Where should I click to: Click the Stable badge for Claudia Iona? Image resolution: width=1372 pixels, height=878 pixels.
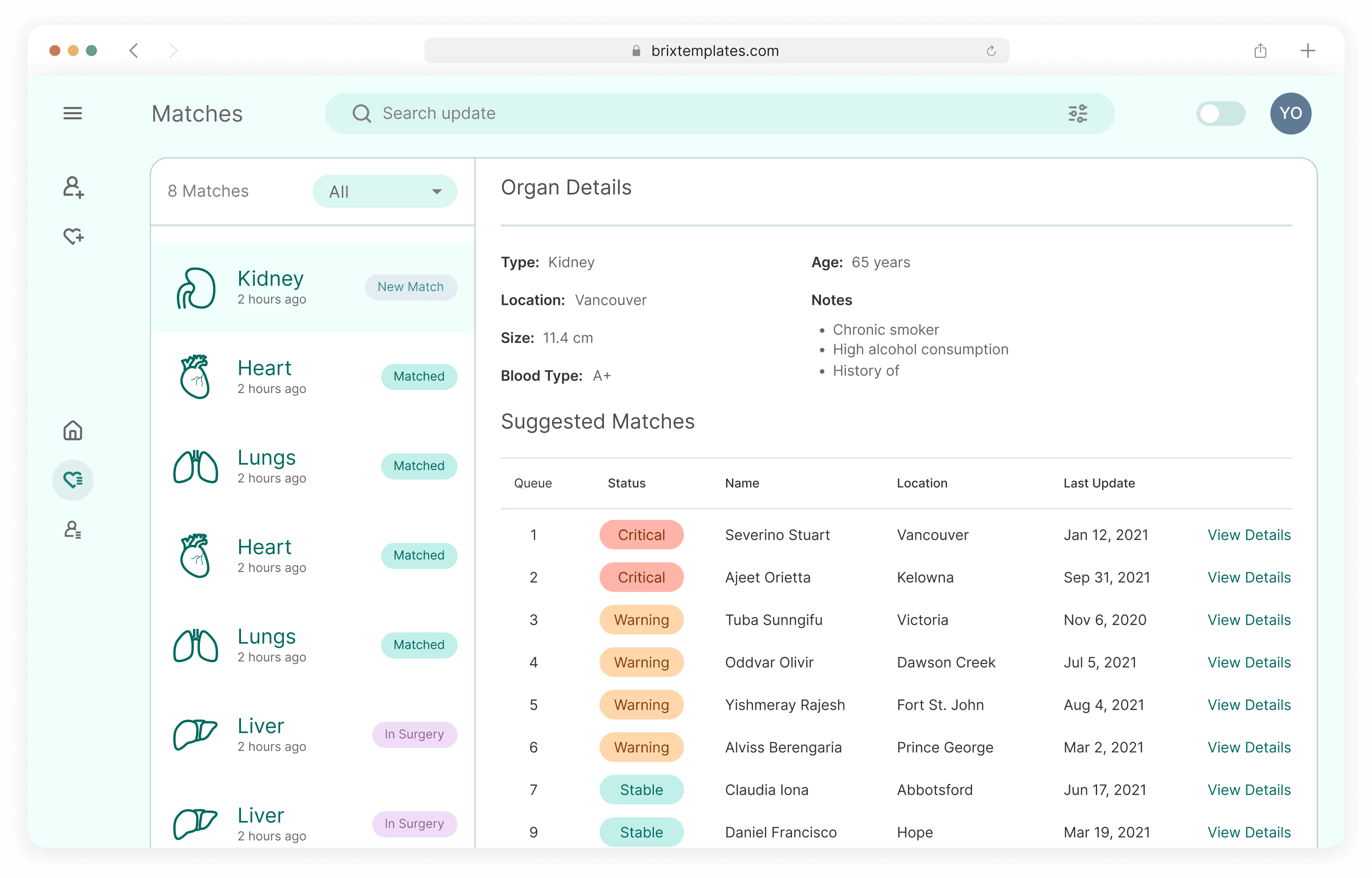tap(641, 790)
